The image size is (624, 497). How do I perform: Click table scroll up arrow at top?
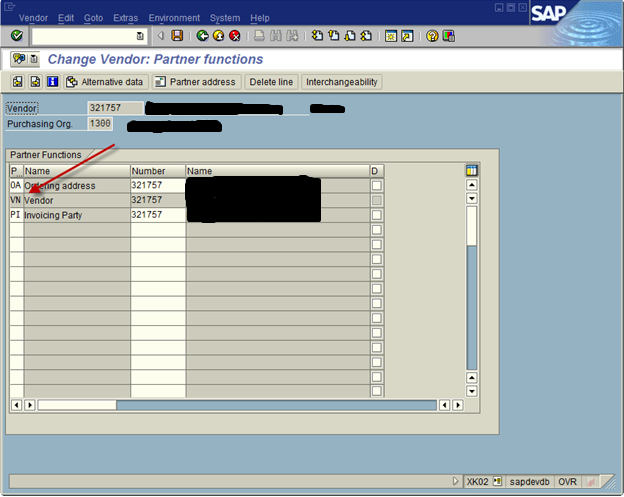(472, 185)
